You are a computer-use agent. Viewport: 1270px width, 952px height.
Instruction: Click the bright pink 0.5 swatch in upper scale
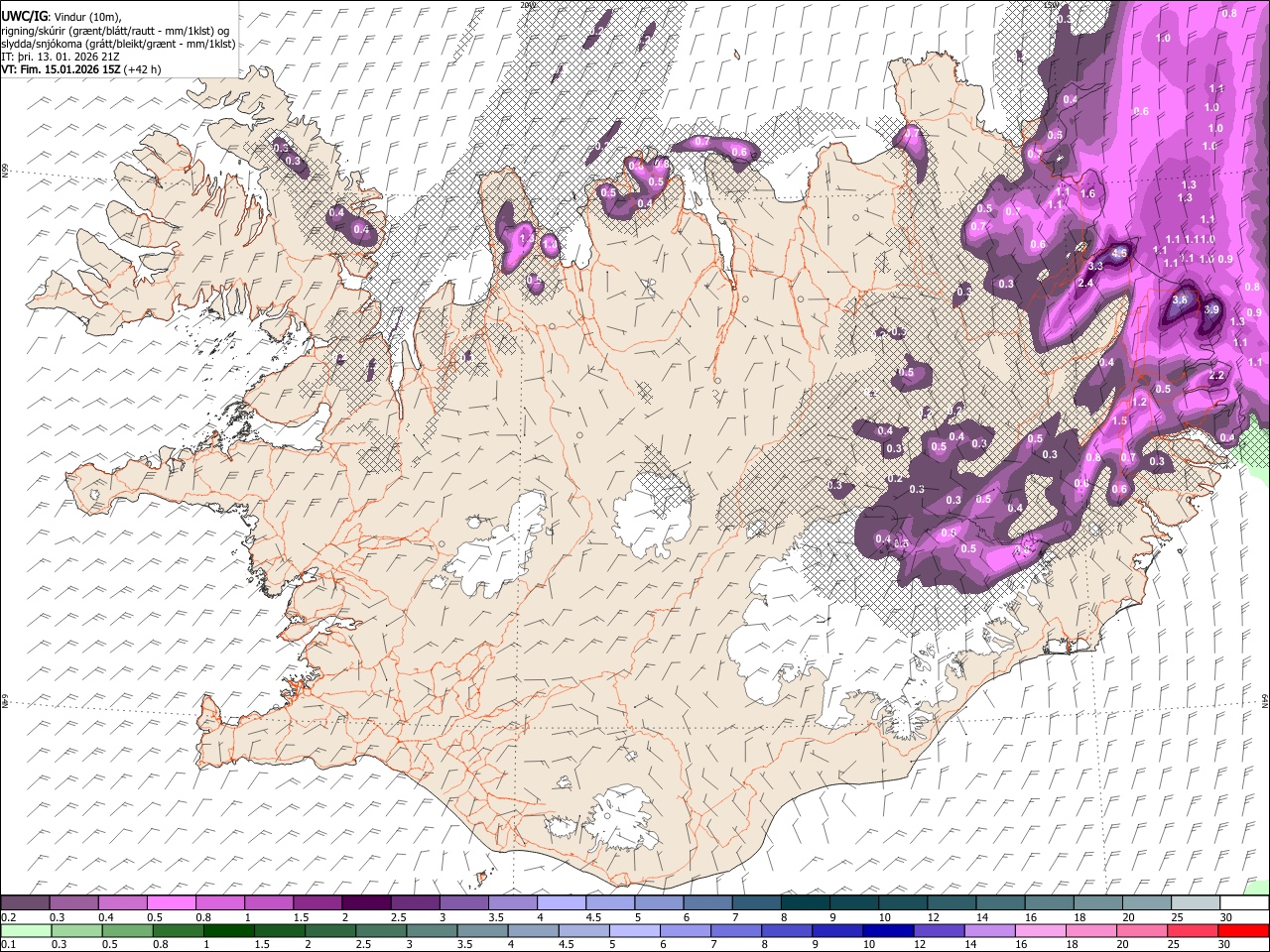pyautogui.click(x=171, y=903)
